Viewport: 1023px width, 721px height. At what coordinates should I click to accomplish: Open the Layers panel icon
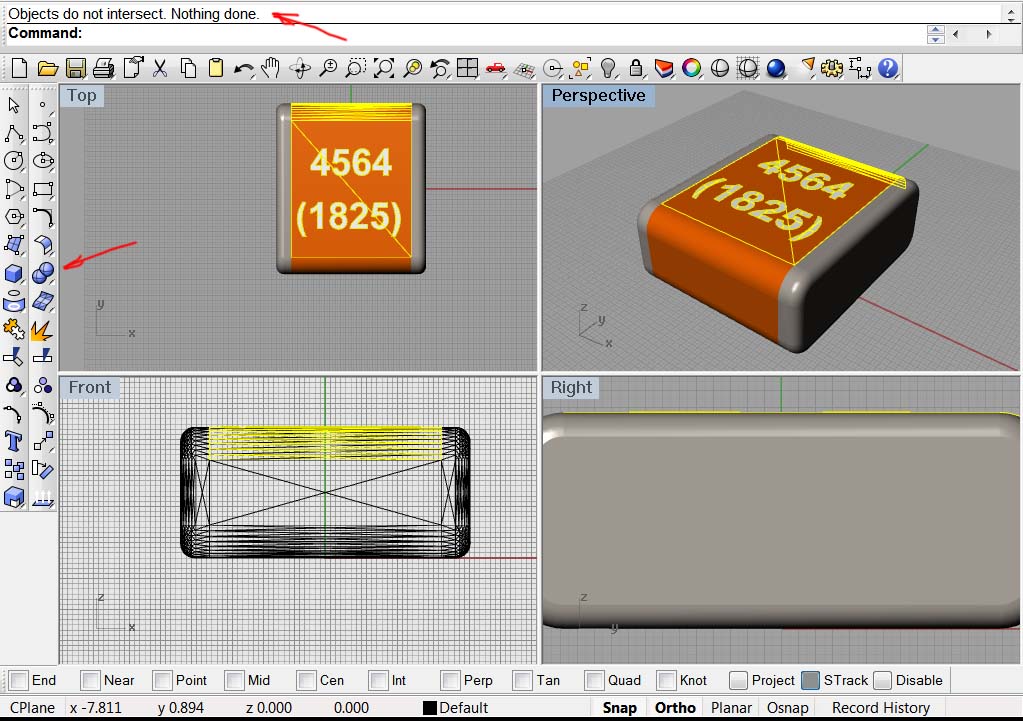coord(664,68)
